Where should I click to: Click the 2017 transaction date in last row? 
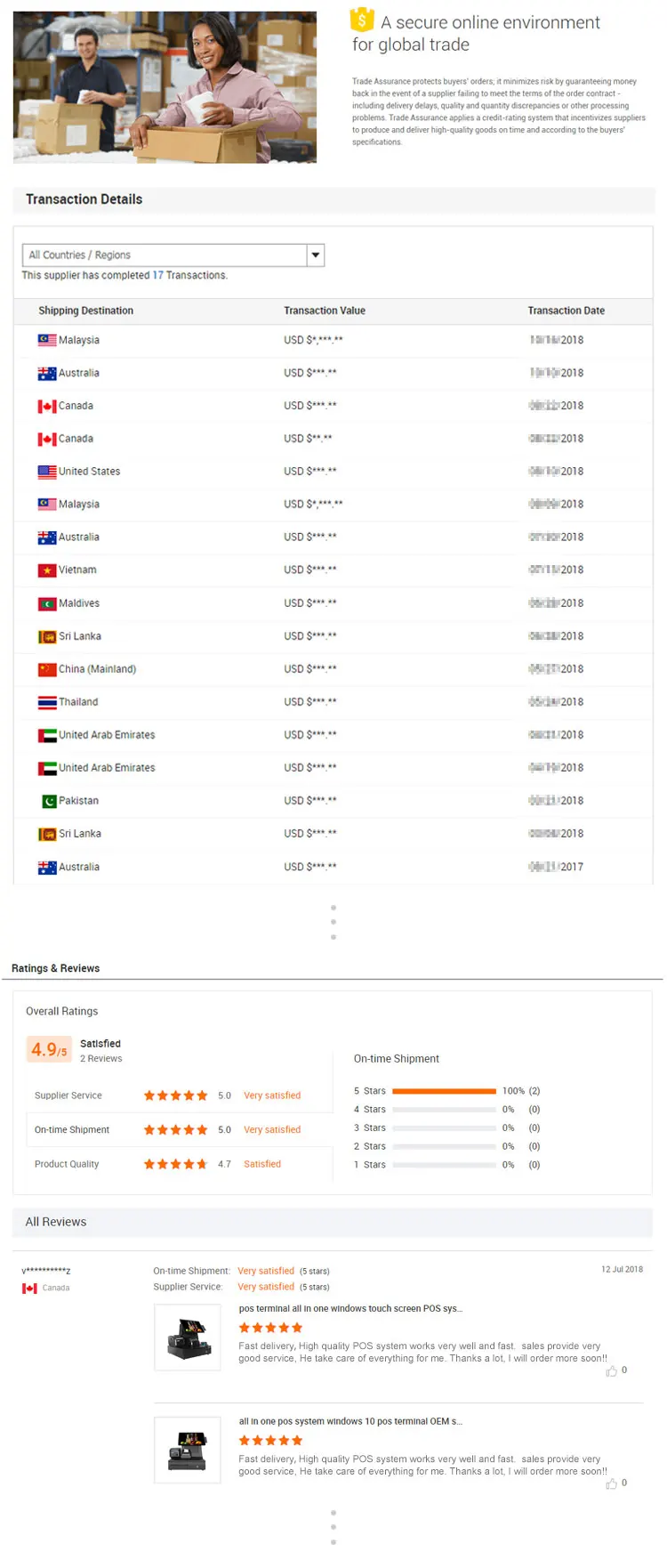tap(556, 867)
